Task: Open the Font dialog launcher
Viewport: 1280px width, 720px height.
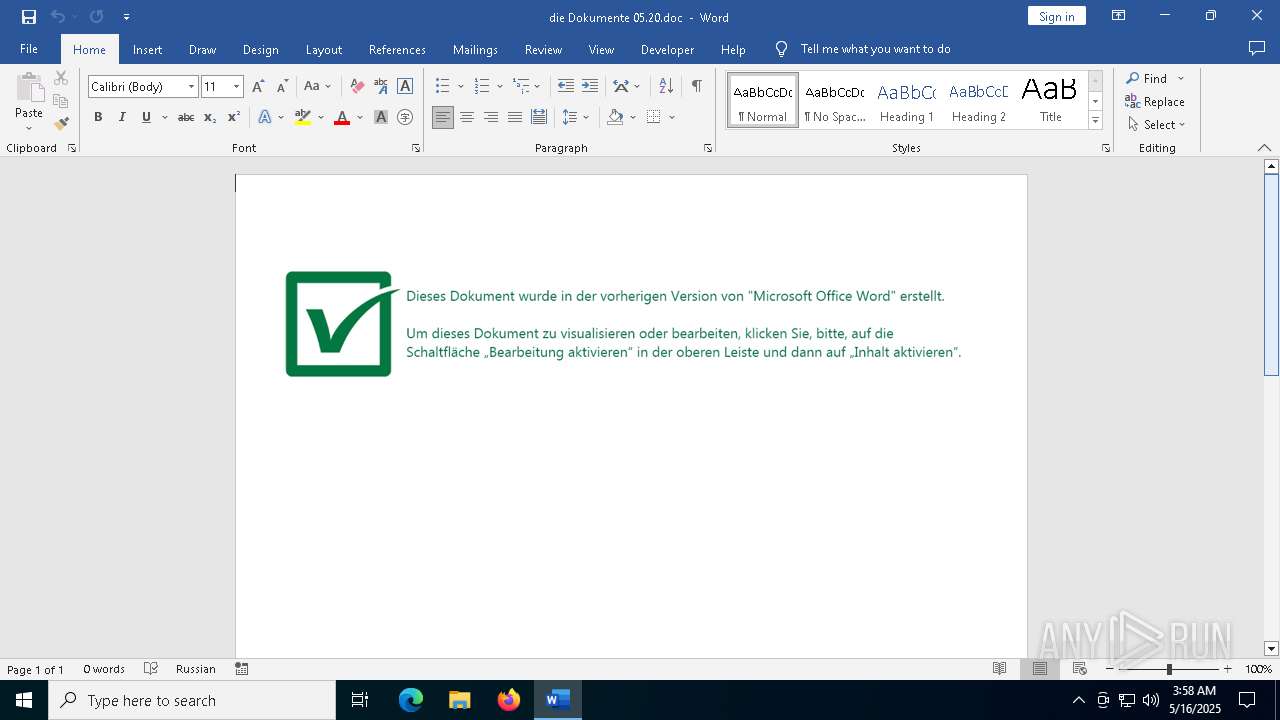Action: pos(416,148)
